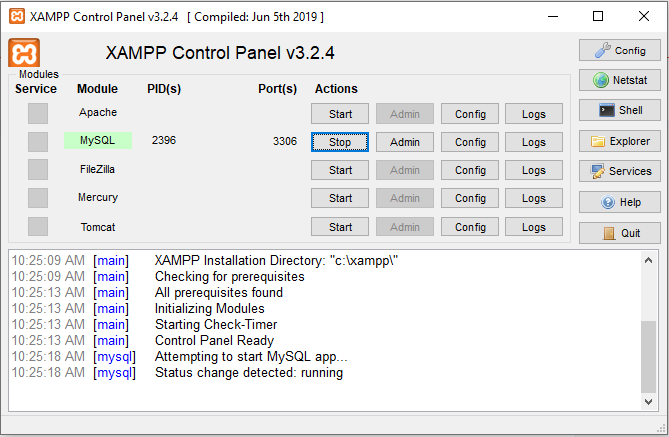Click the Apache module name
This screenshot has height=437, width=669.
pos(98,112)
